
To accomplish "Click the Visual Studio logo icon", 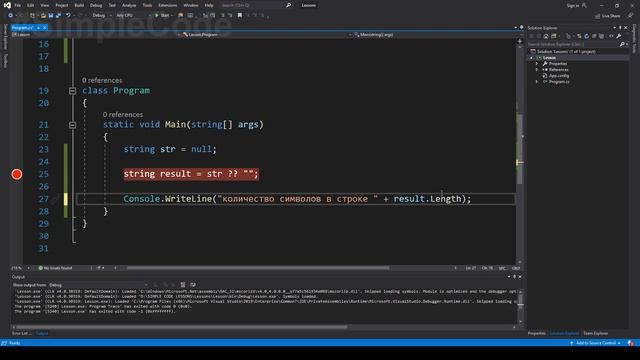I will (x=7, y=5).
